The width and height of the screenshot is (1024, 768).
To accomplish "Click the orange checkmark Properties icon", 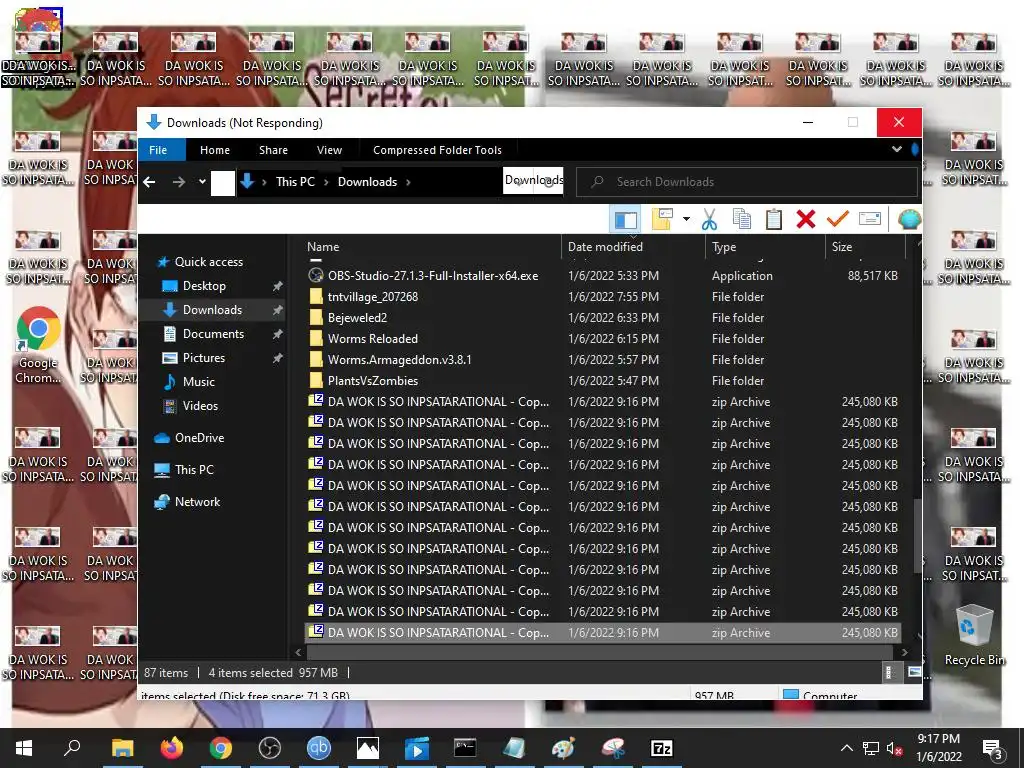I will (x=837, y=219).
